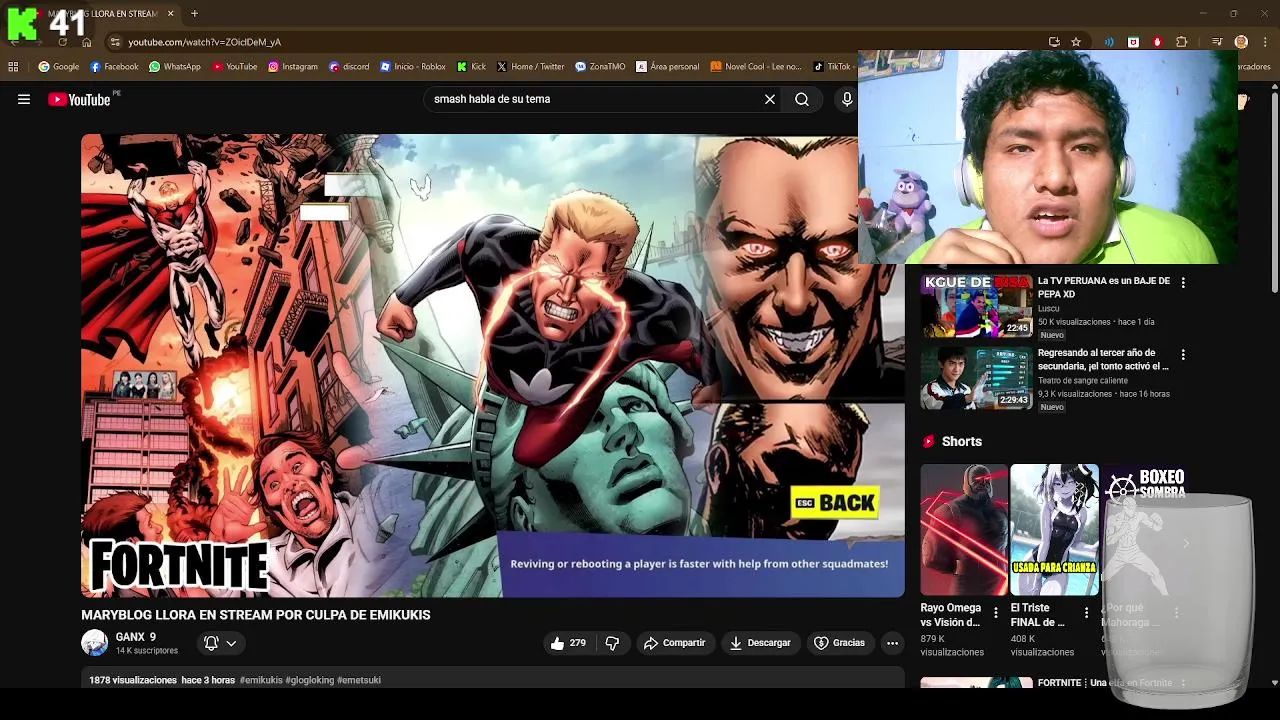Open the discord bookmark
This screenshot has width=1280, height=720.
pyautogui.click(x=349, y=67)
